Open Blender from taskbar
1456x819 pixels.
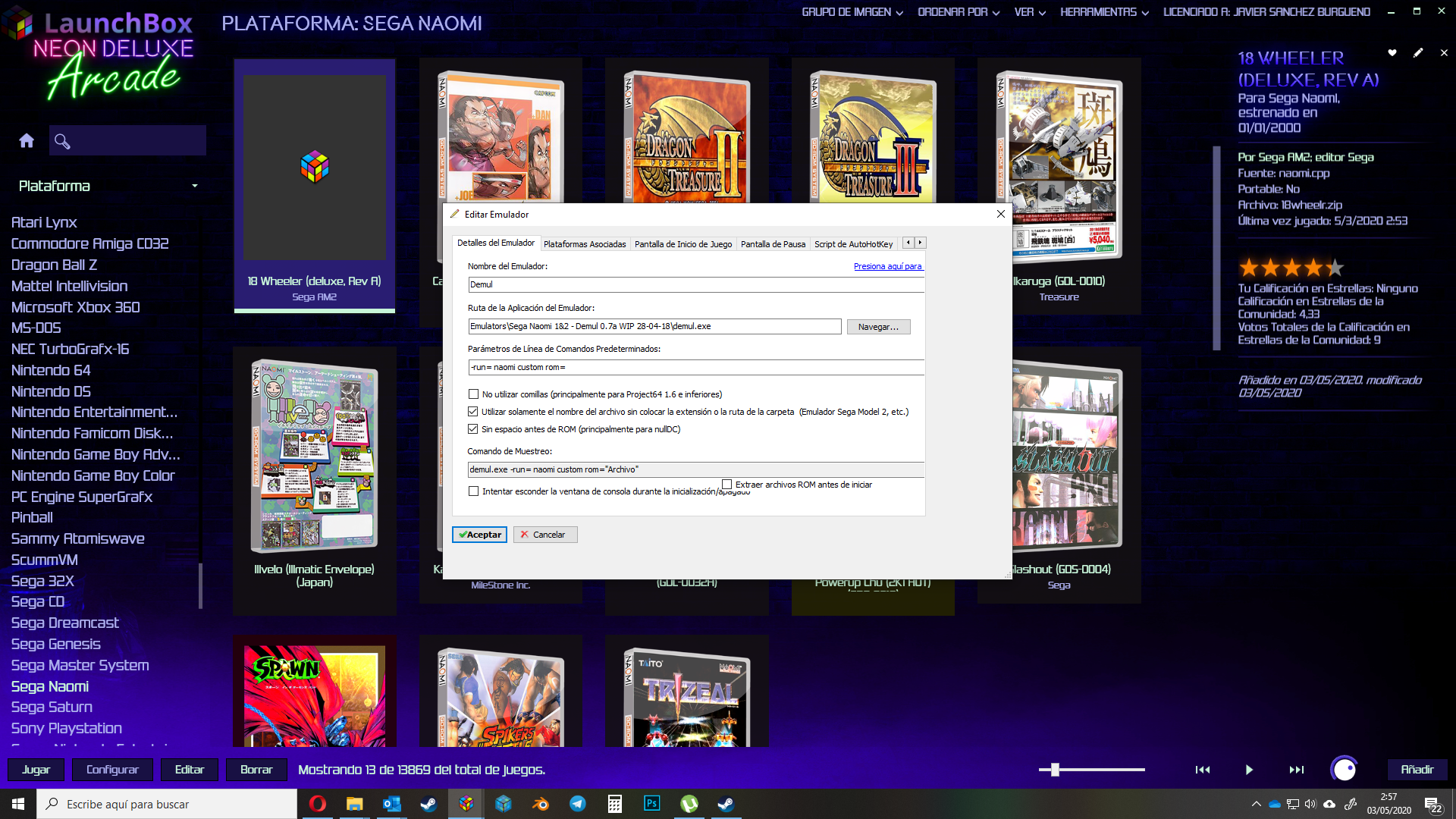tap(541, 804)
